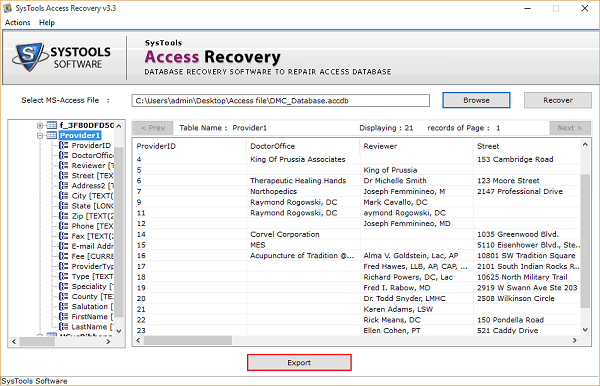Click the DoctorOffice field icon in tree

click(x=64, y=155)
